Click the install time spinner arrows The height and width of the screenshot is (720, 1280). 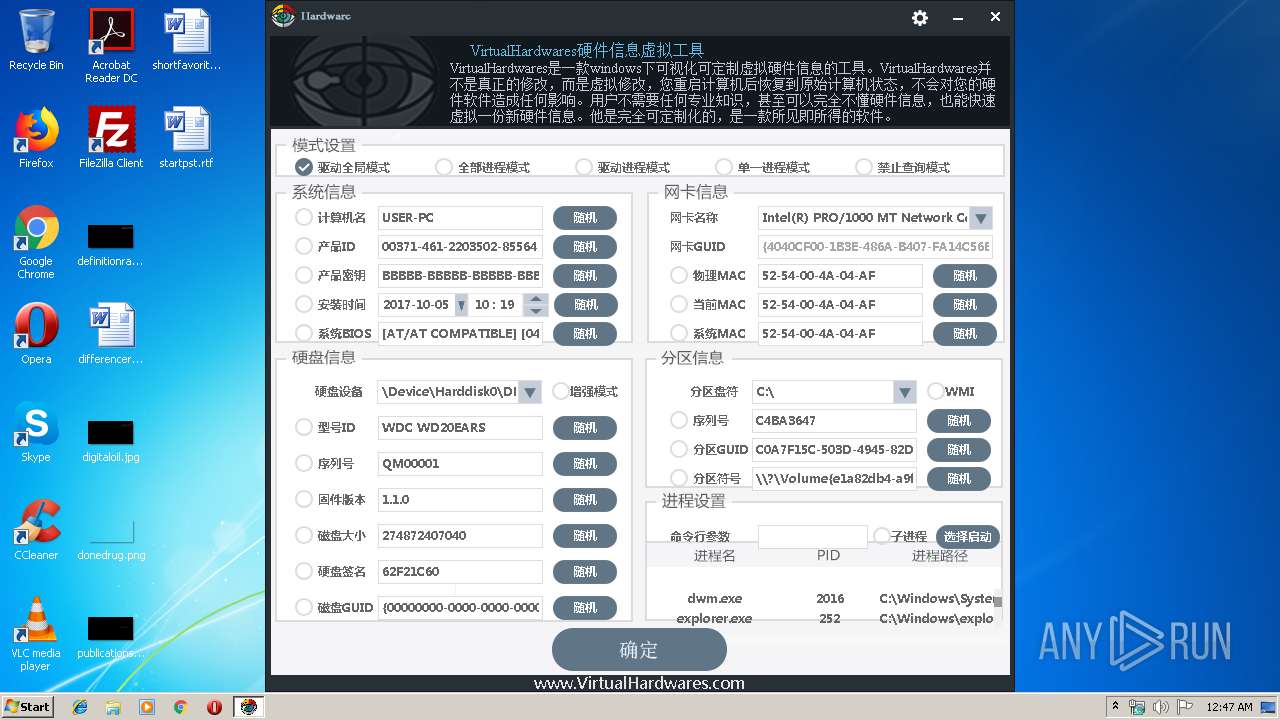536,305
